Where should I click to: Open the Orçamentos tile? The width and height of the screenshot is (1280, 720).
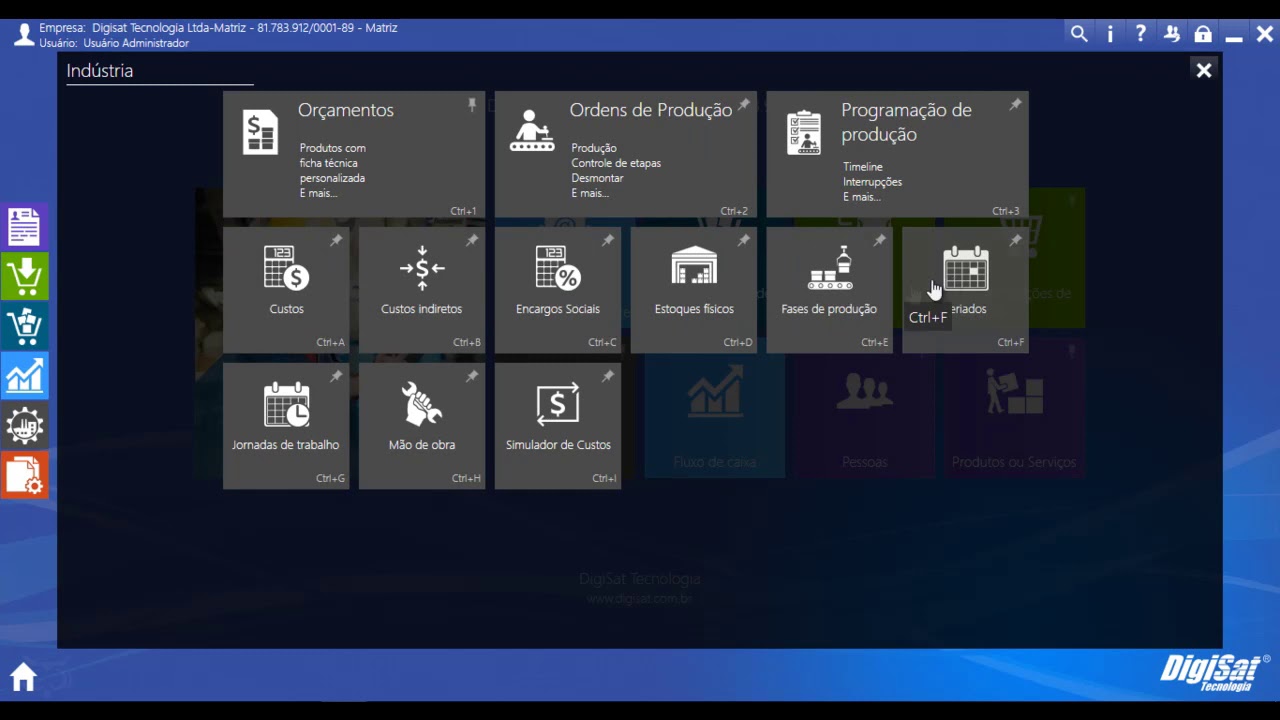354,154
